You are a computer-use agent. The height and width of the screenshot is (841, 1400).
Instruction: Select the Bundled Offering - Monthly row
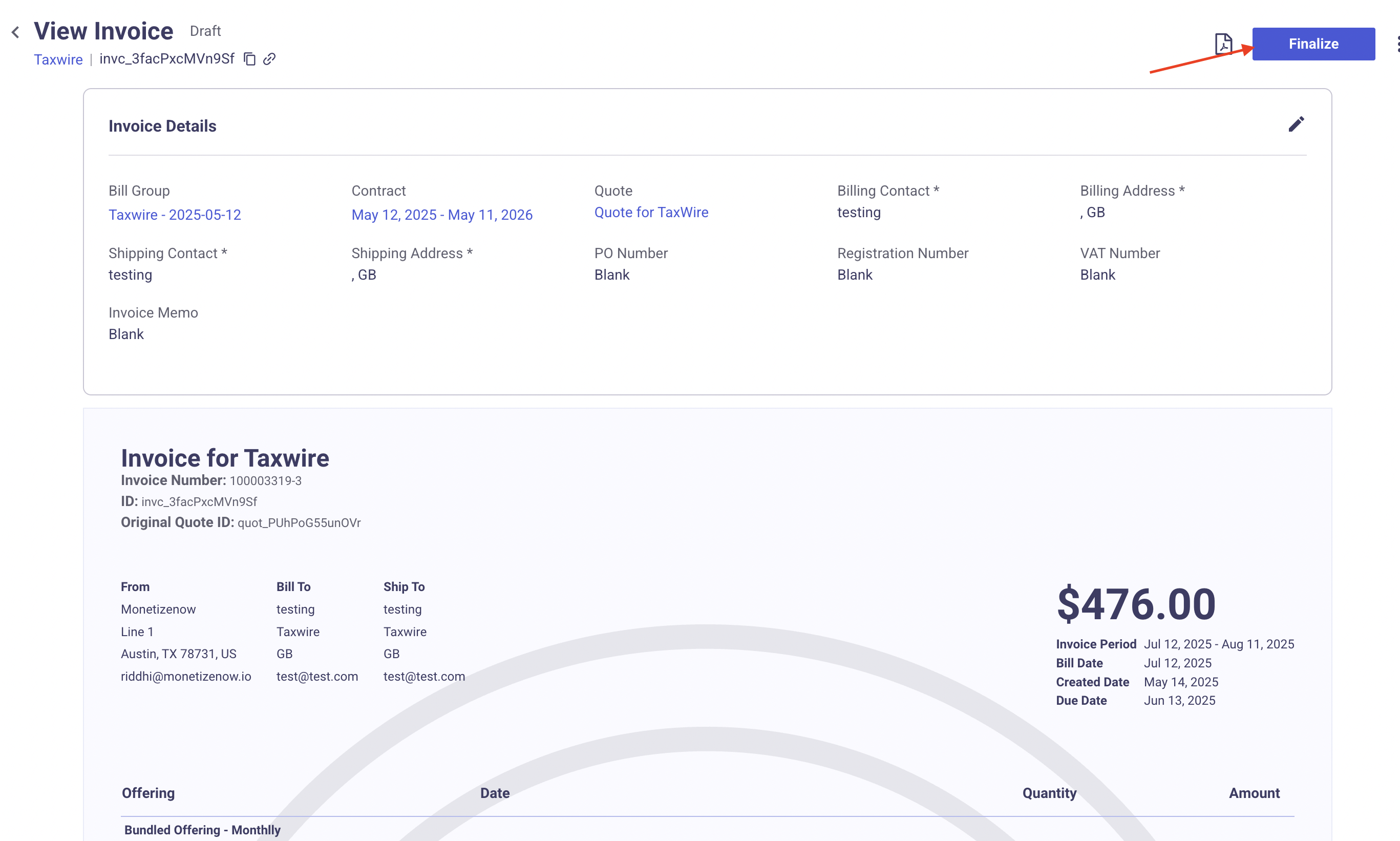point(202,830)
